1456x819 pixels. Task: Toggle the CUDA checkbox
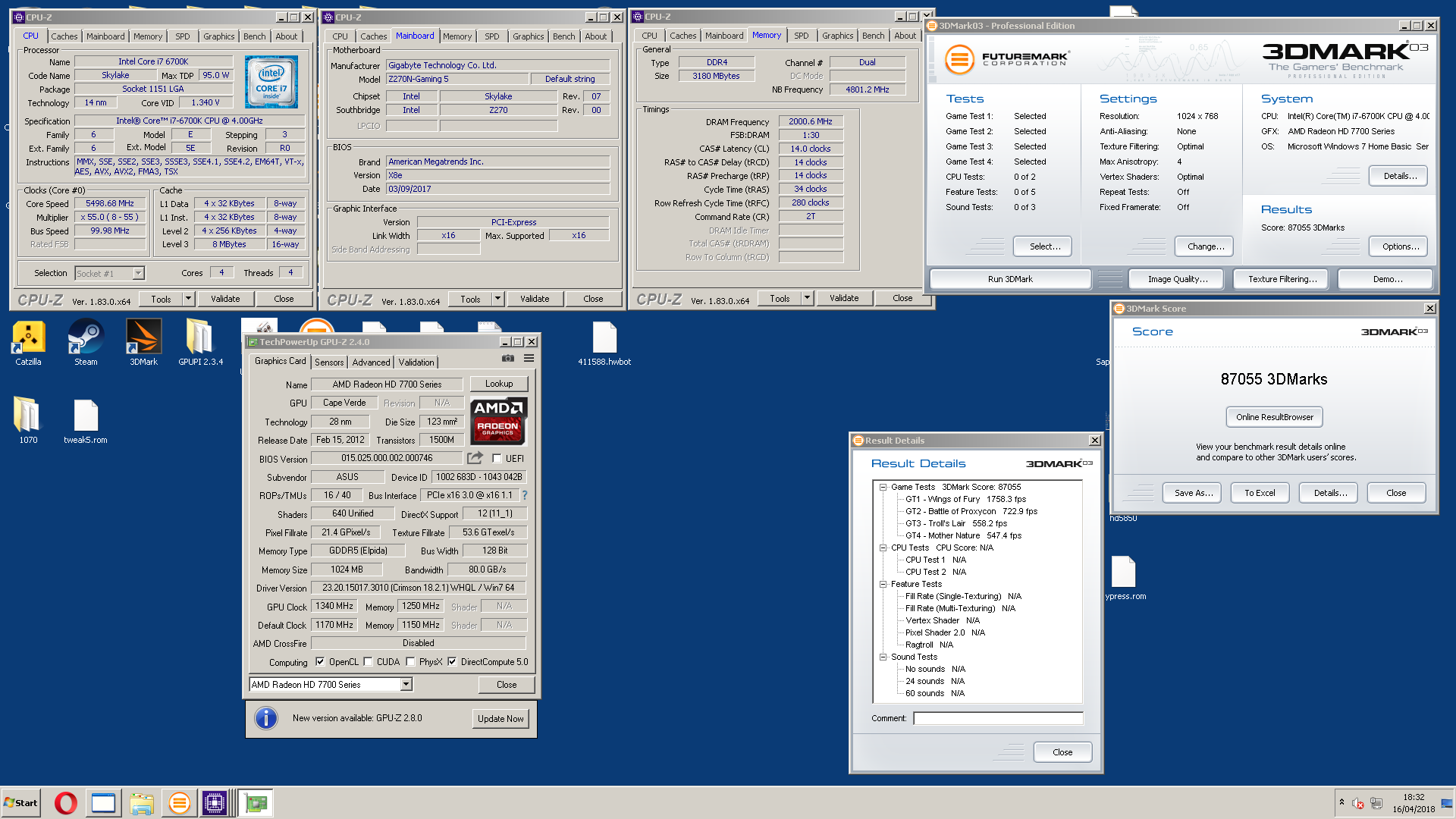(368, 661)
